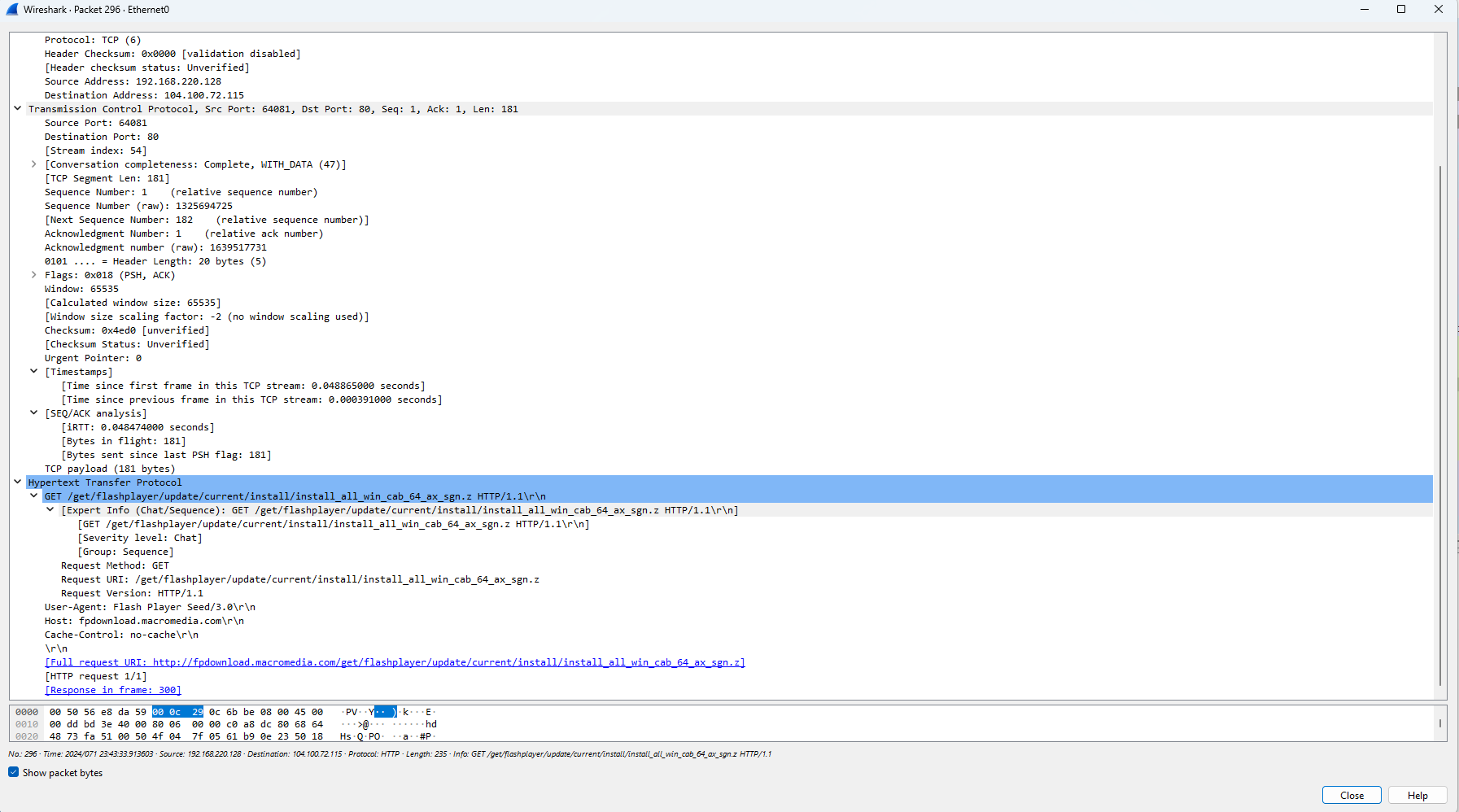Viewport: 1459px width, 812px height.
Task: Select the Destination Address 104.100.72.115 row
Action: click(144, 95)
